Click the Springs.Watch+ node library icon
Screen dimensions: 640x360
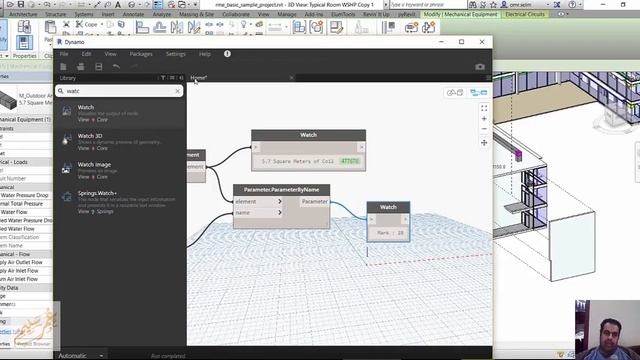point(67,197)
